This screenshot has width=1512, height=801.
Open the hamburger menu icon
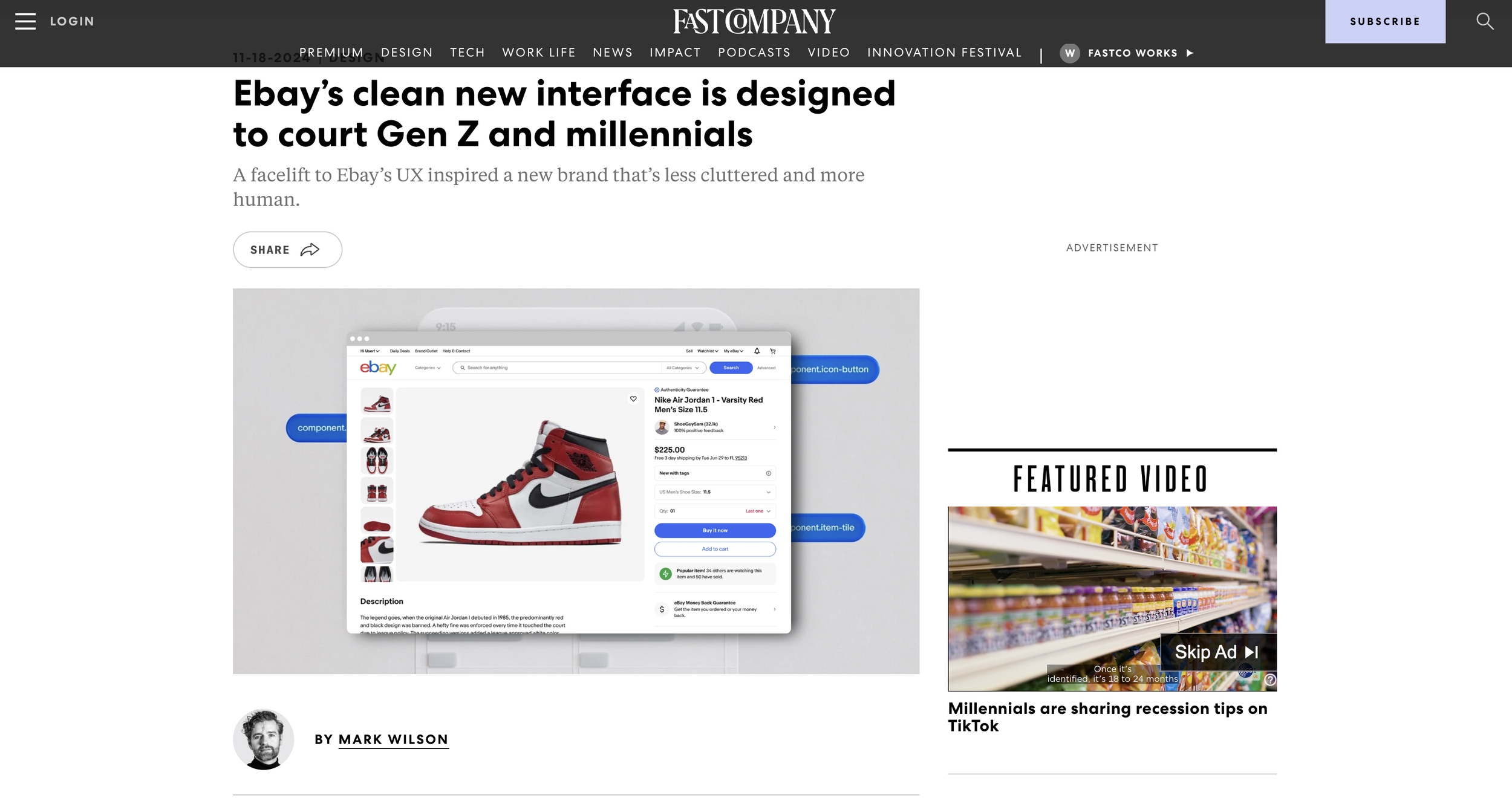click(x=25, y=21)
